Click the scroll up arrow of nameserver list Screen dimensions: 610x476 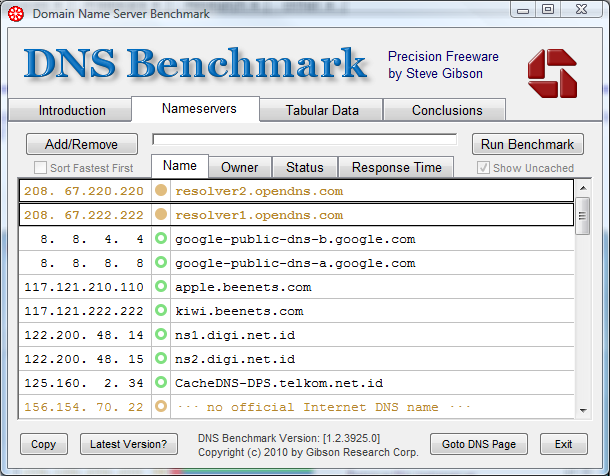(583, 188)
